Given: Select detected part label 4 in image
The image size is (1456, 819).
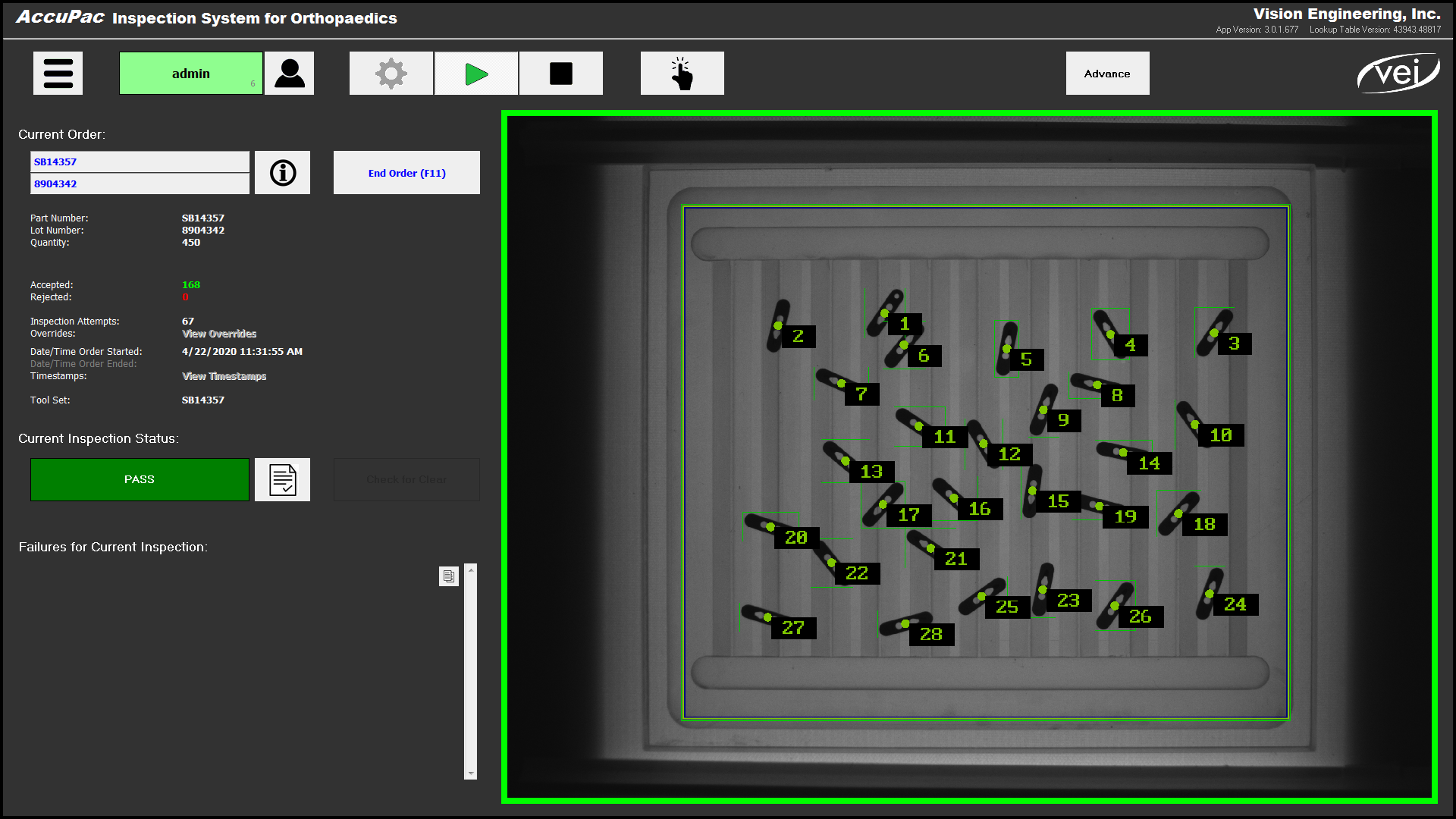Looking at the screenshot, I should pyautogui.click(x=1130, y=345).
